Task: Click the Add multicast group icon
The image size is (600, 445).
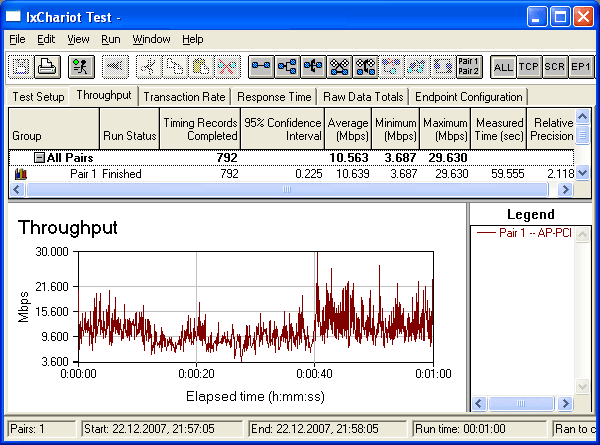Action: [287, 67]
